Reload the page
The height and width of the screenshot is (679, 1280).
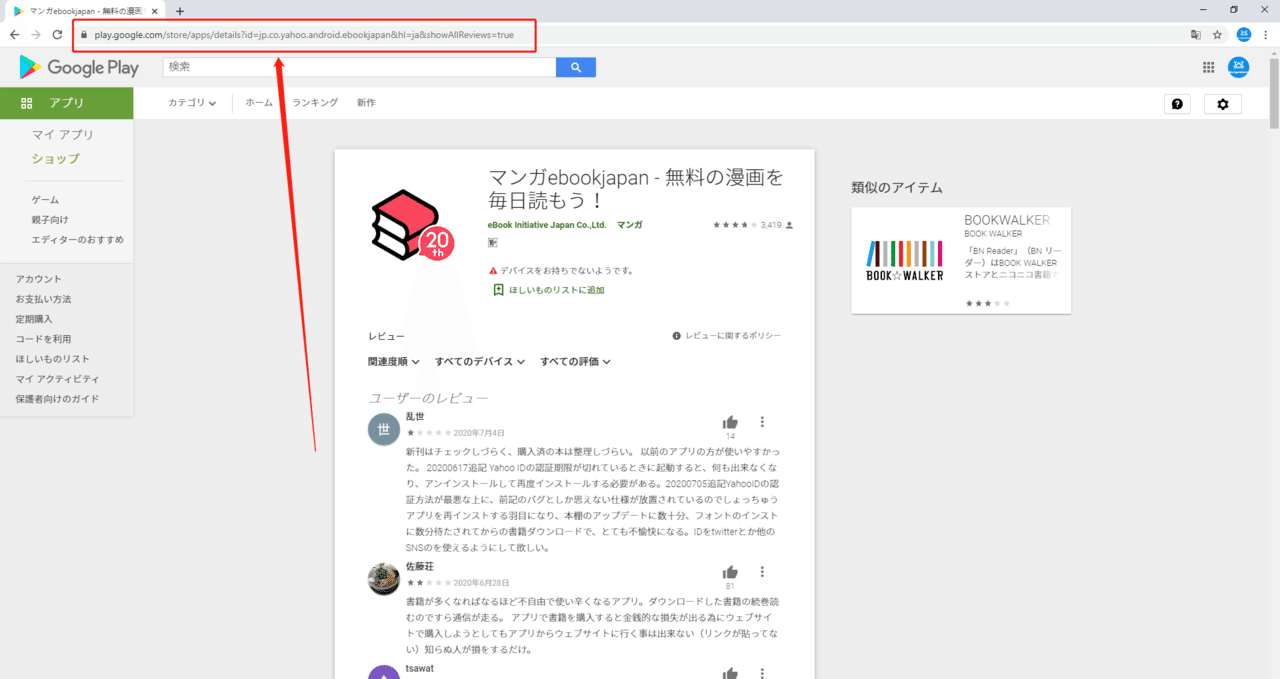point(59,34)
